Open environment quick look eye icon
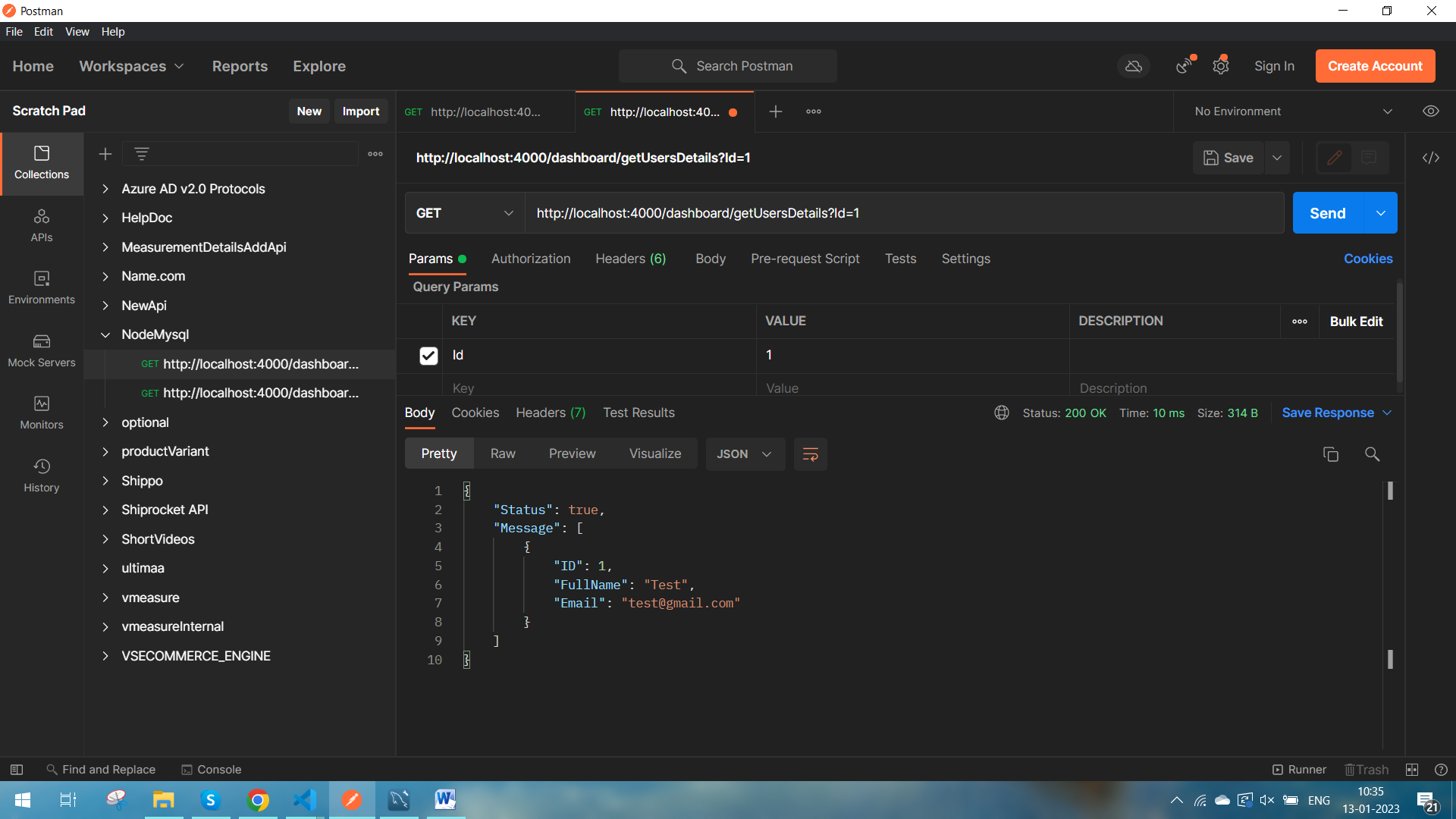 click(1431, 111)
